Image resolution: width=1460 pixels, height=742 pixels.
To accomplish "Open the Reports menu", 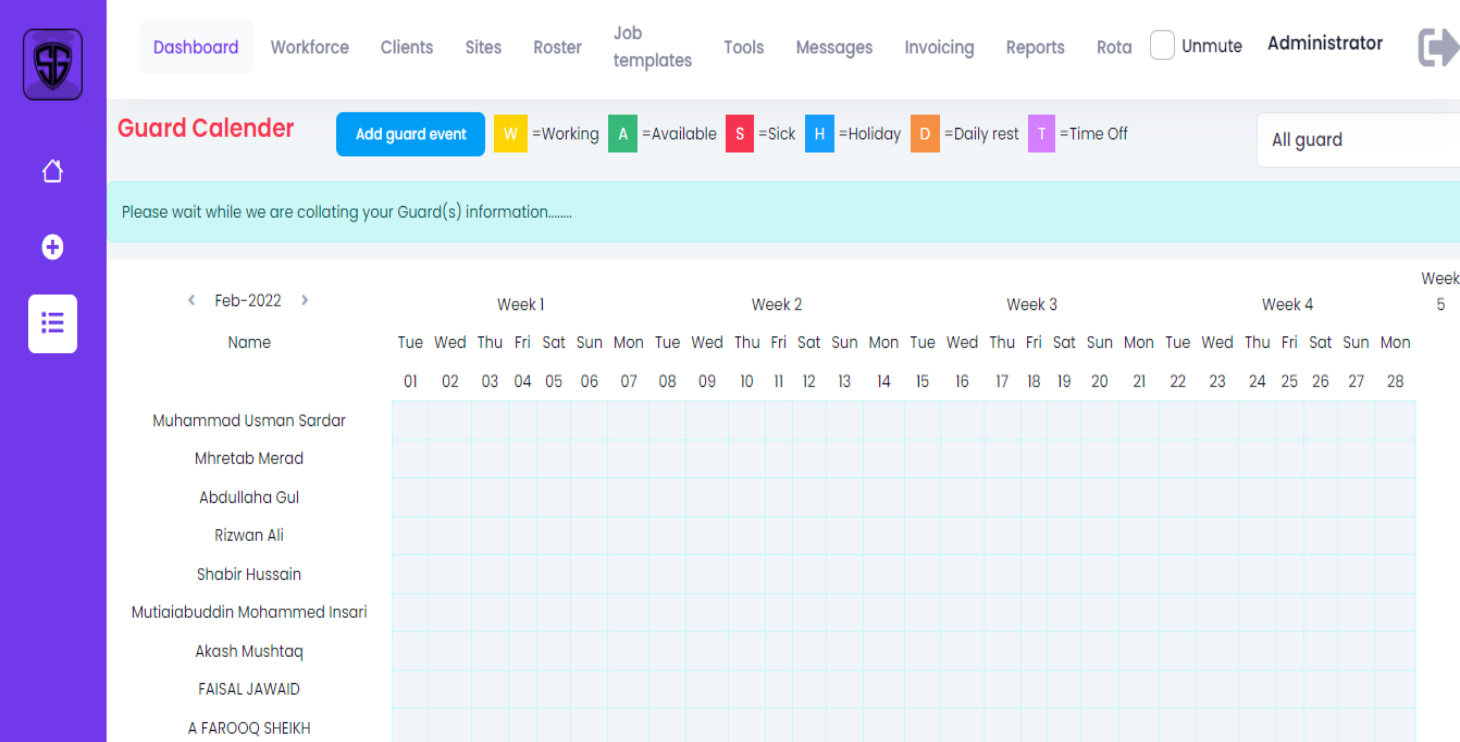I will [x=1035, y=47].
